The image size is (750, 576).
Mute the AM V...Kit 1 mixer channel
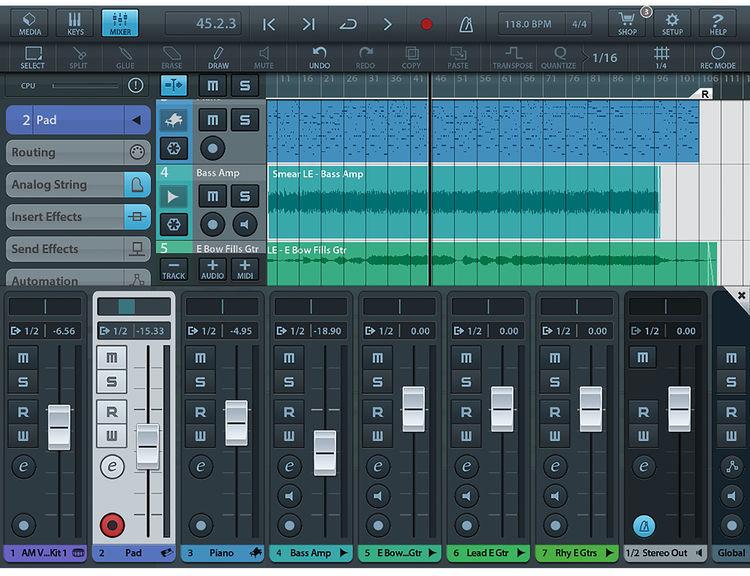coord(23,358)
